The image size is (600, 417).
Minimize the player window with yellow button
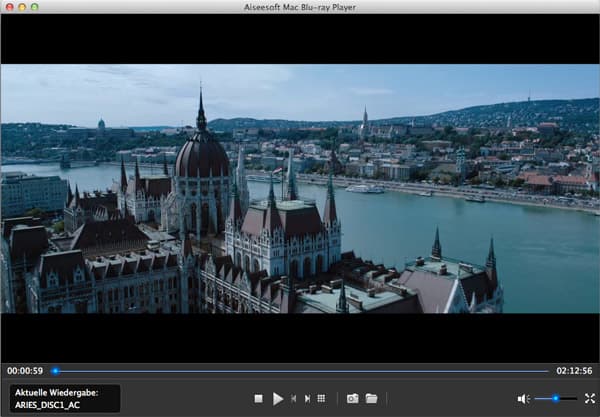pos(22,7)
